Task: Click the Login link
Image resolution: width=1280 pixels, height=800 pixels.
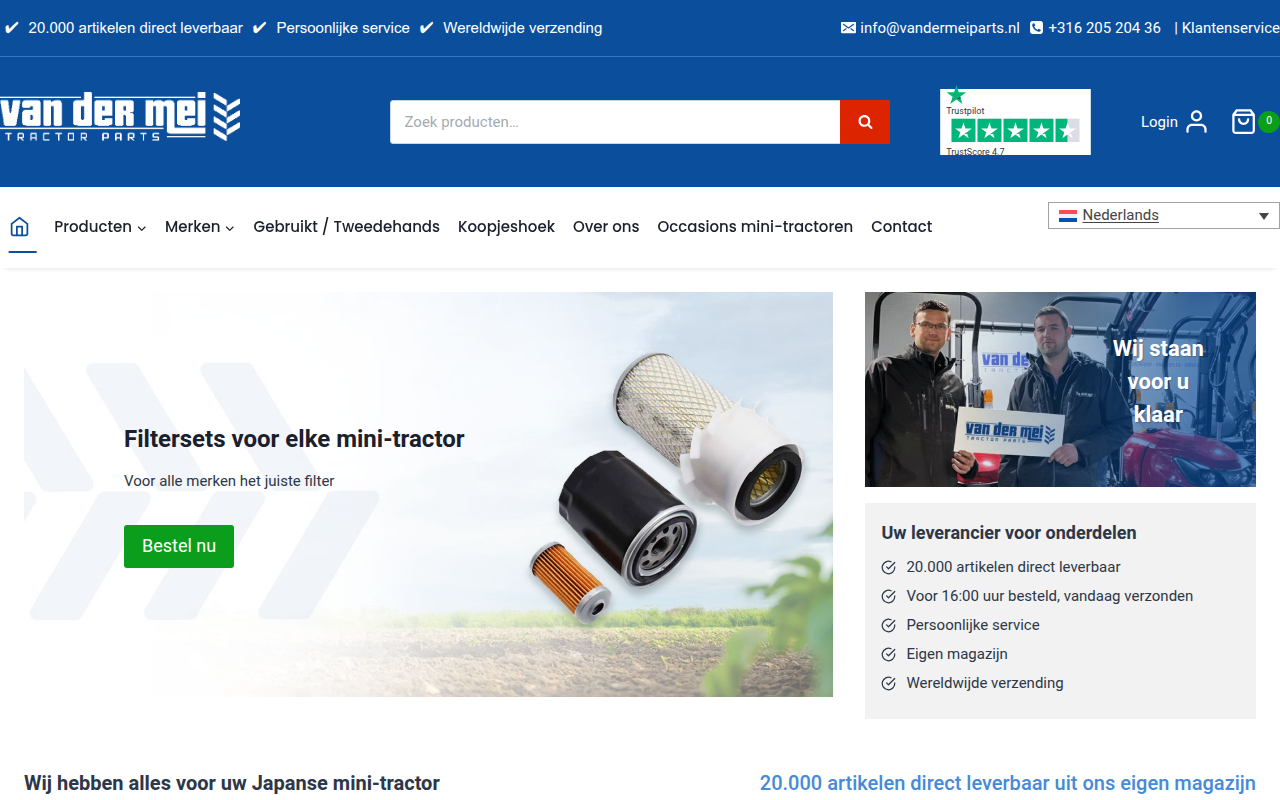Action: [1159, 122]
